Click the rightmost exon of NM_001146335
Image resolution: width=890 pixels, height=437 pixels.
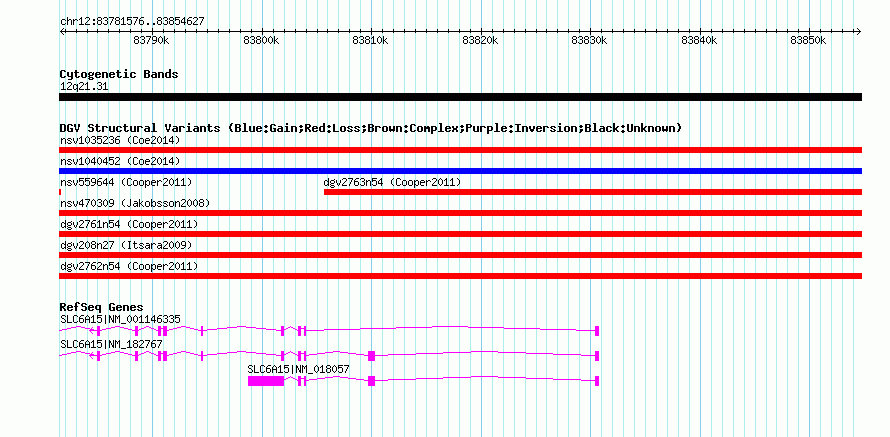(x=597, y=331)
